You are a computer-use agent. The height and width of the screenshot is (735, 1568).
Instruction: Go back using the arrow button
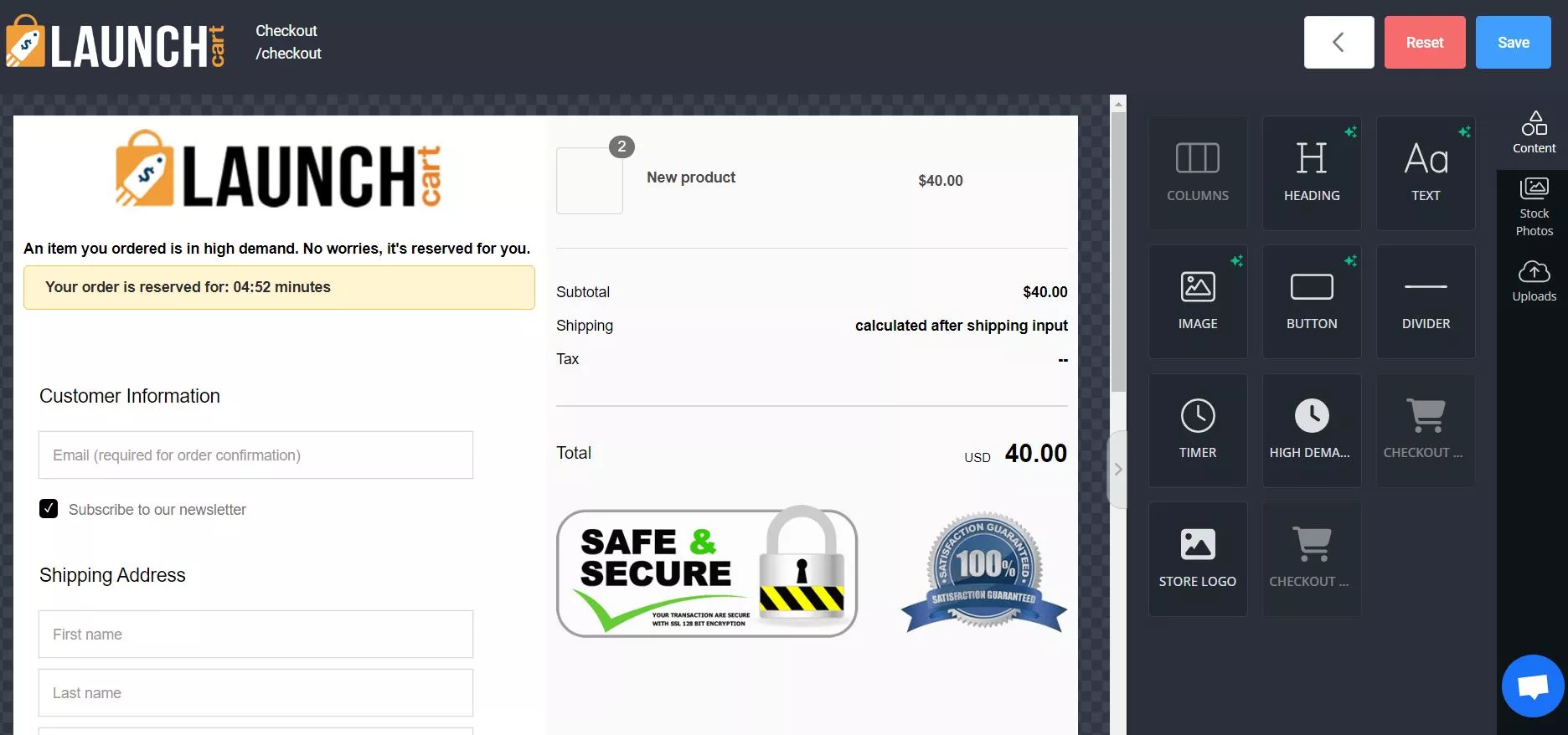(x=1338, y=43)
